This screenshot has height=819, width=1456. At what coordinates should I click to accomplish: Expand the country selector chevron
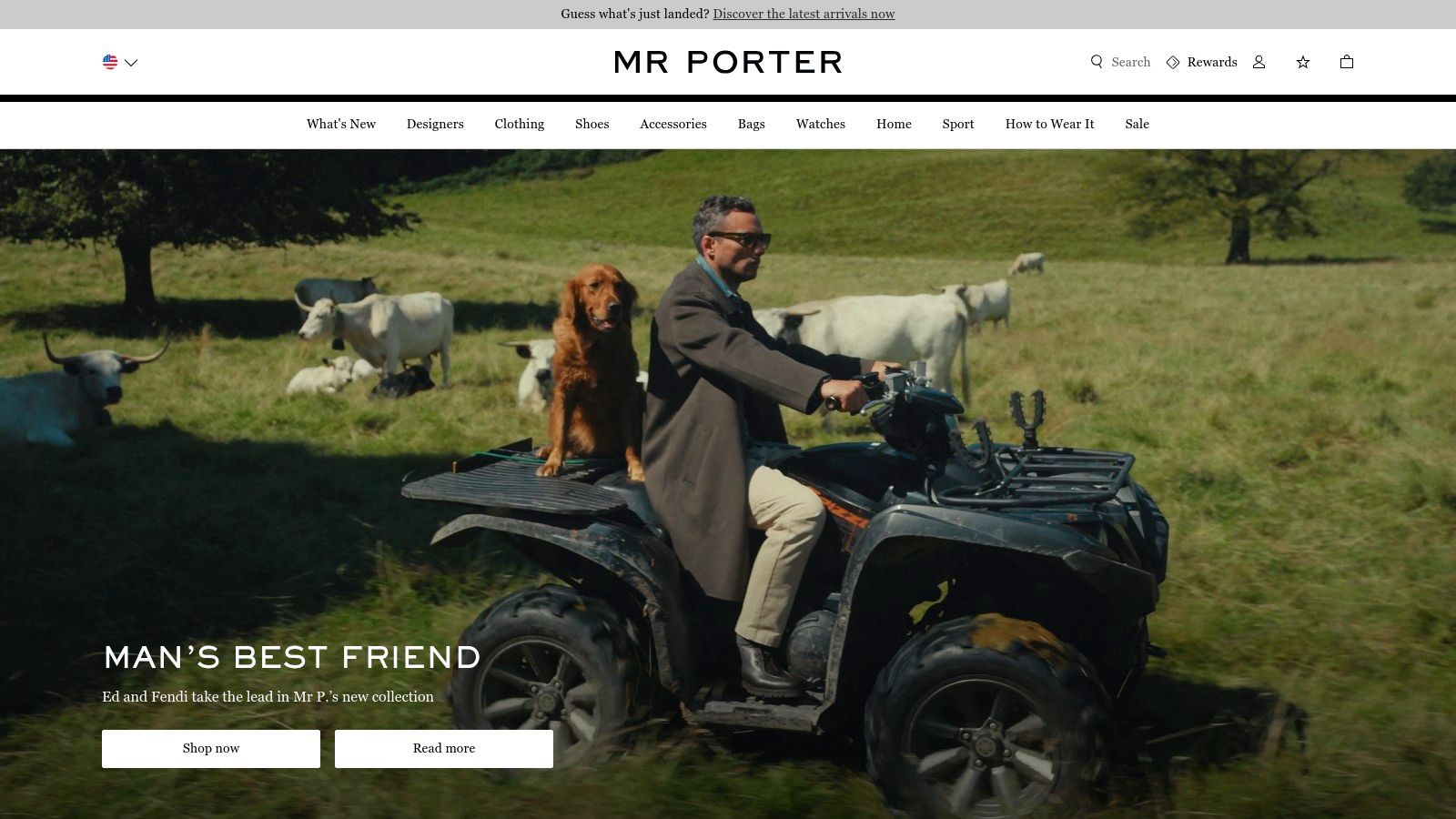pos(131,63)
